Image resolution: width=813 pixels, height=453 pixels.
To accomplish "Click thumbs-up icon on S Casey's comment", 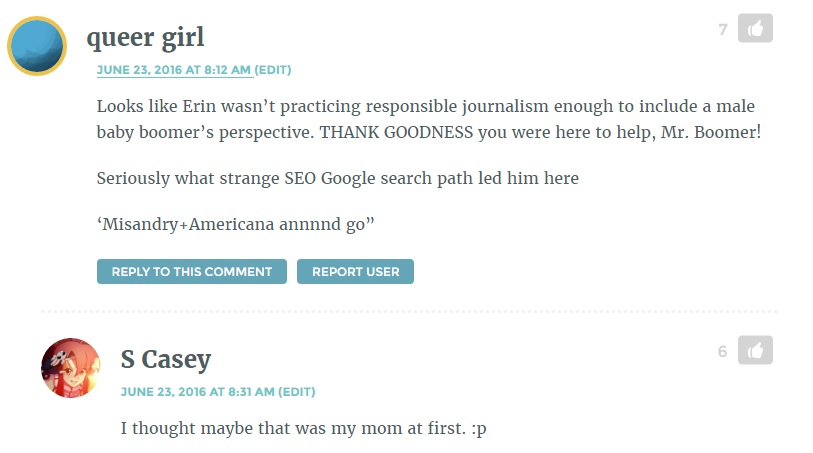I will click(755, 350).
